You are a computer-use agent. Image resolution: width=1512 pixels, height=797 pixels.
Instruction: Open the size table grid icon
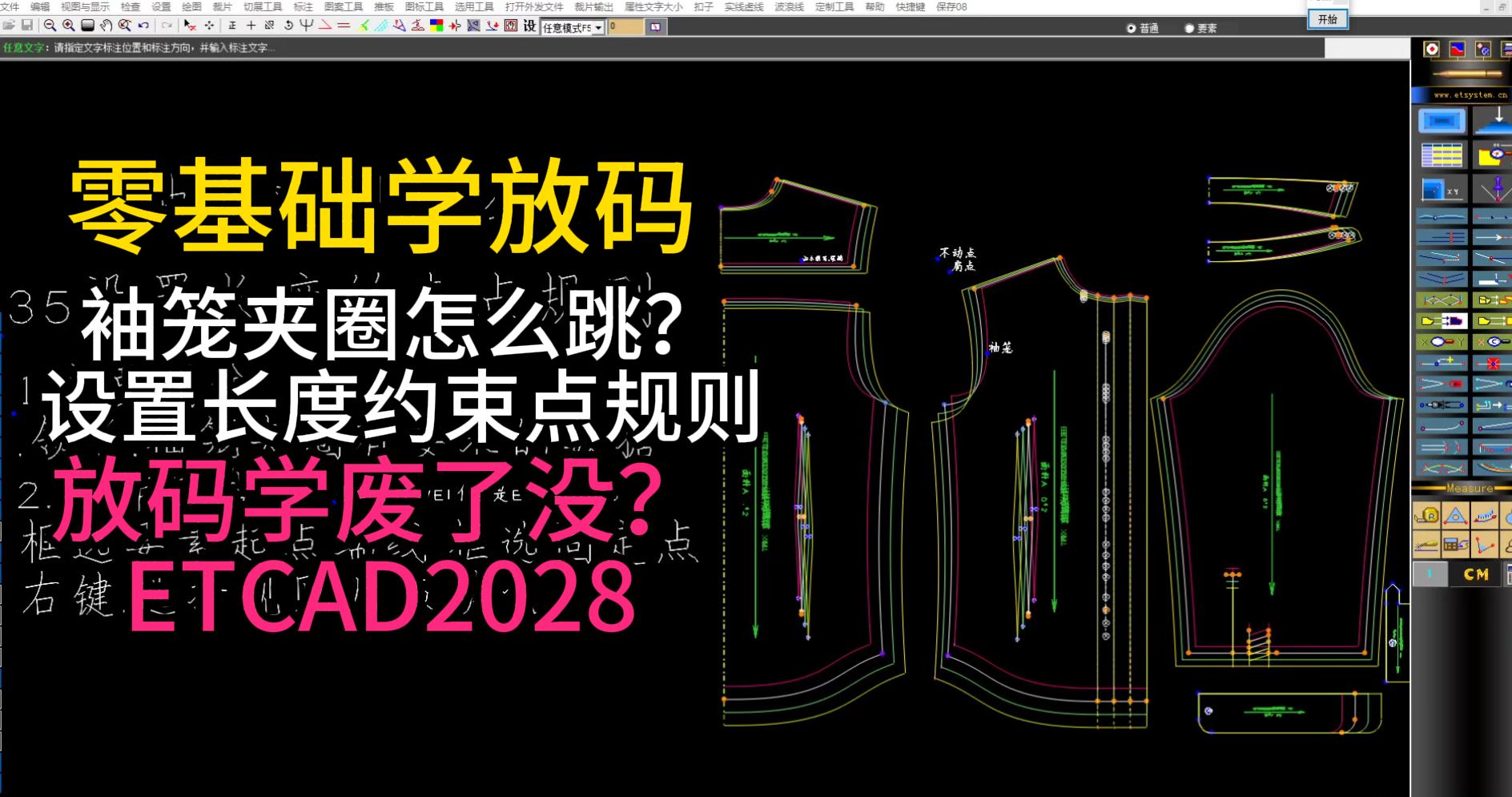coord(1442,155)
